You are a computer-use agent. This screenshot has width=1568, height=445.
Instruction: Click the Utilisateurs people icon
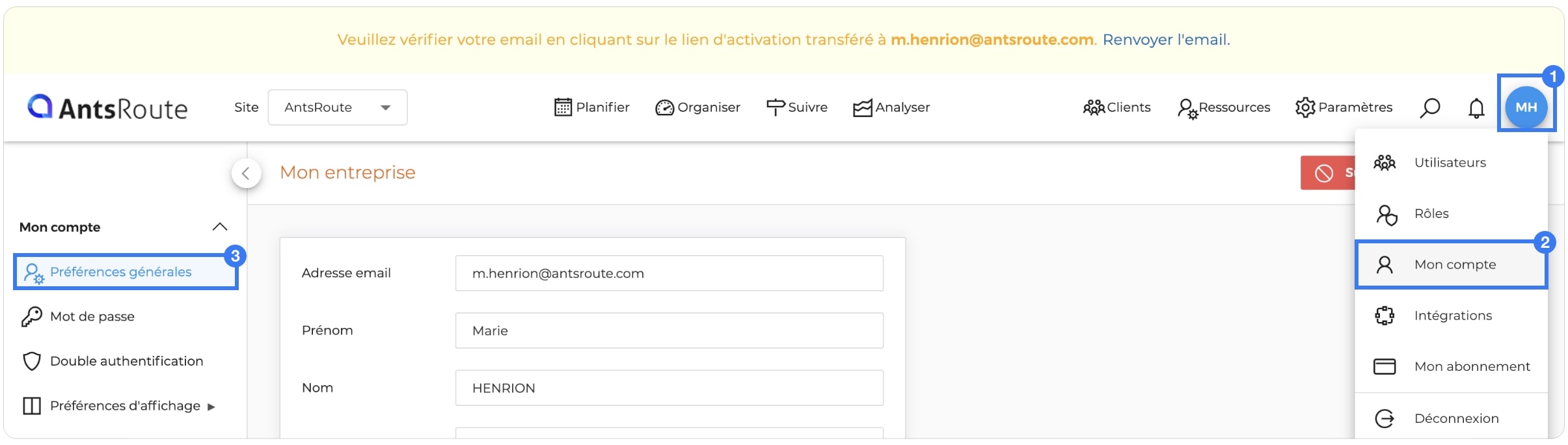[x=1385, y=163]
